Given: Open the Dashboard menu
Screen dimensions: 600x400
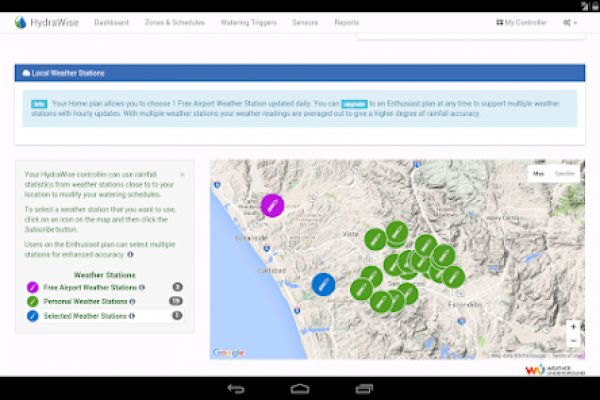Looking at the screenshot, I should [x=111, y=22].
